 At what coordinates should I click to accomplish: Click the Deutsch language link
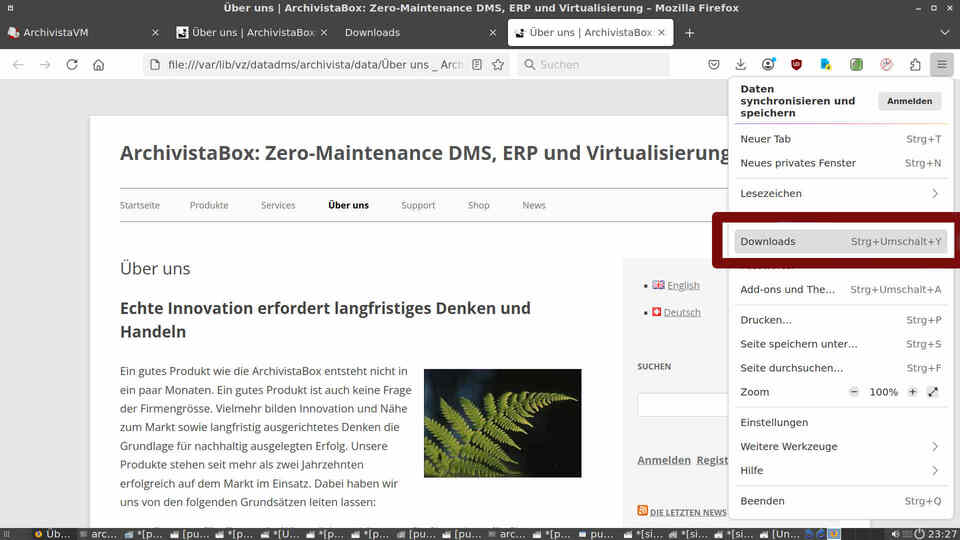coord(681,312)
